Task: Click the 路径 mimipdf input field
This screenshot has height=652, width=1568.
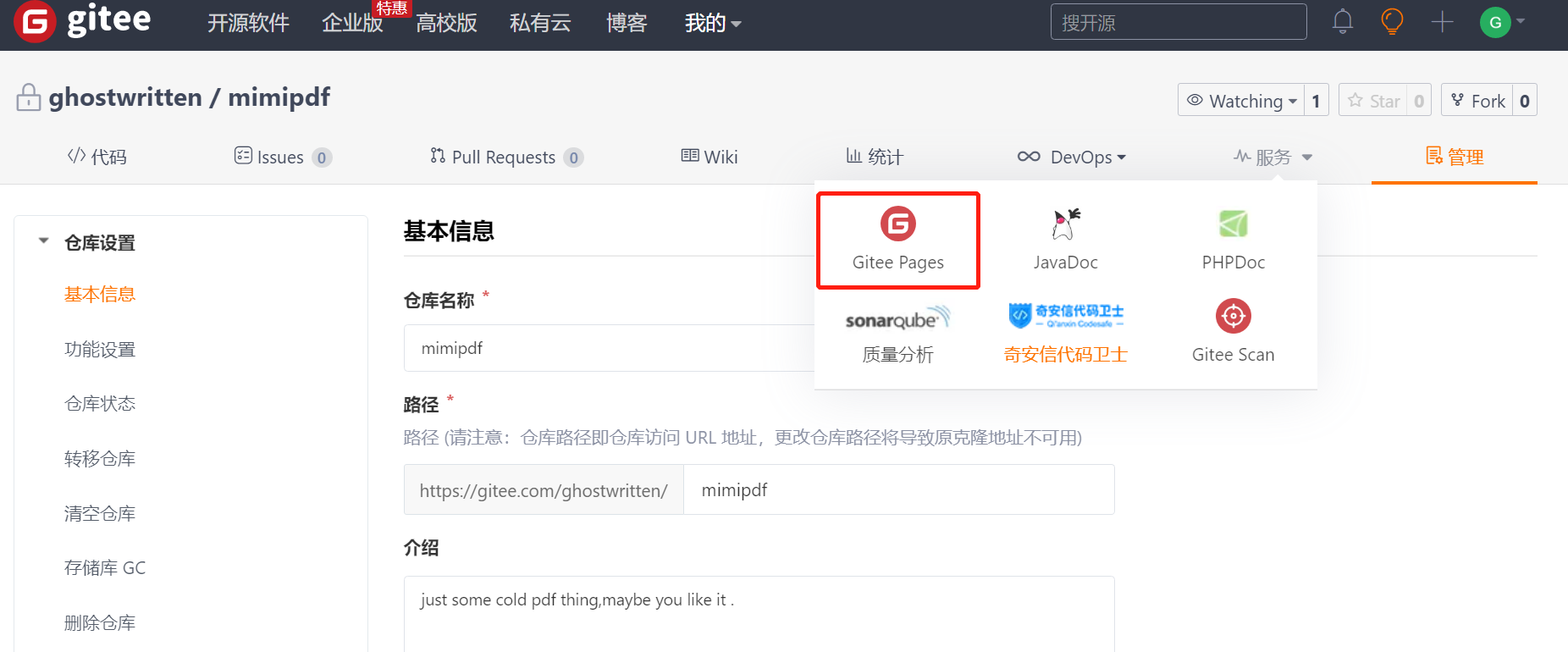Action: coord(898,489)
